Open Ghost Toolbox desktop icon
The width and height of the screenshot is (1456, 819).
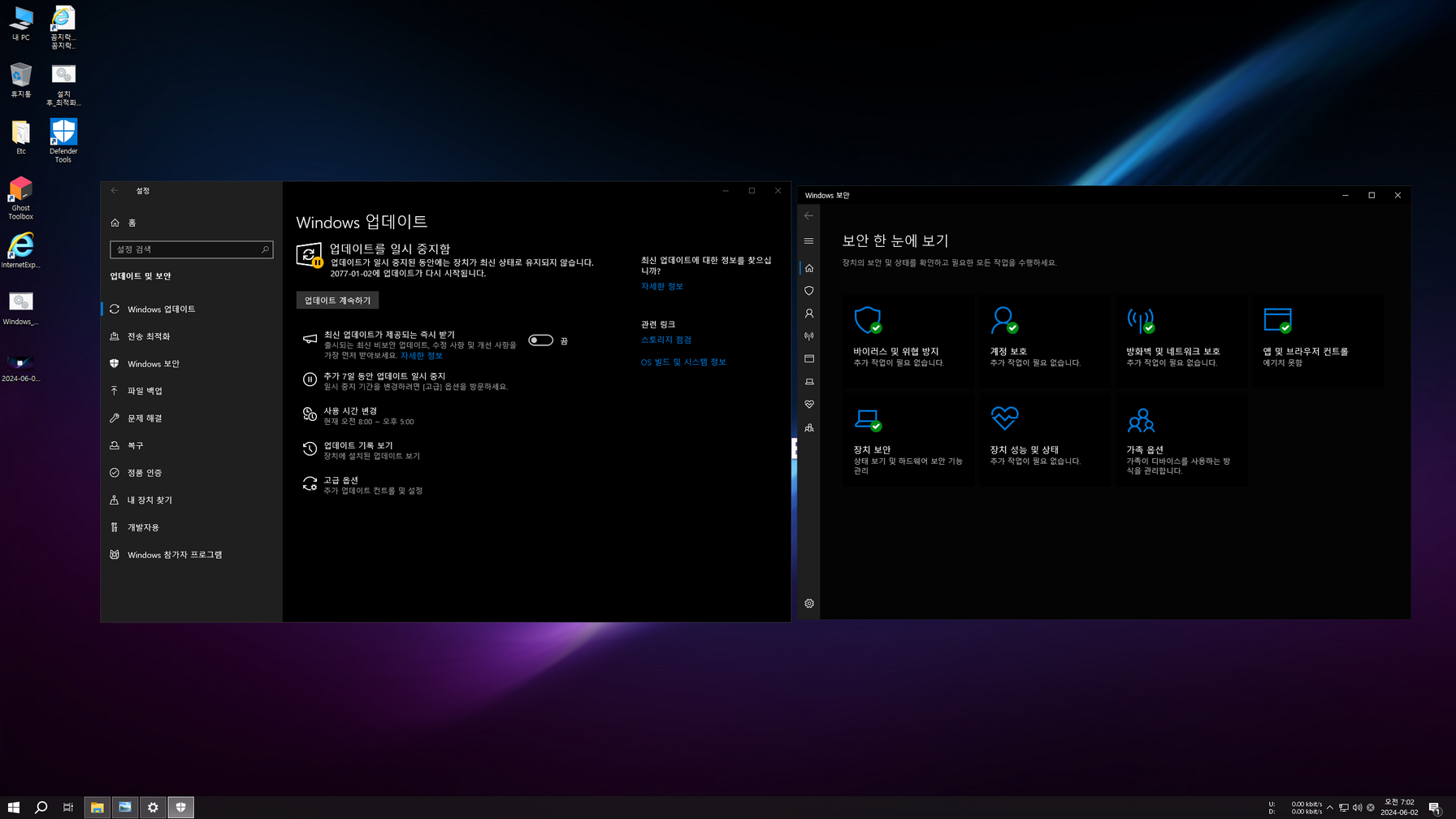[20, 198]
